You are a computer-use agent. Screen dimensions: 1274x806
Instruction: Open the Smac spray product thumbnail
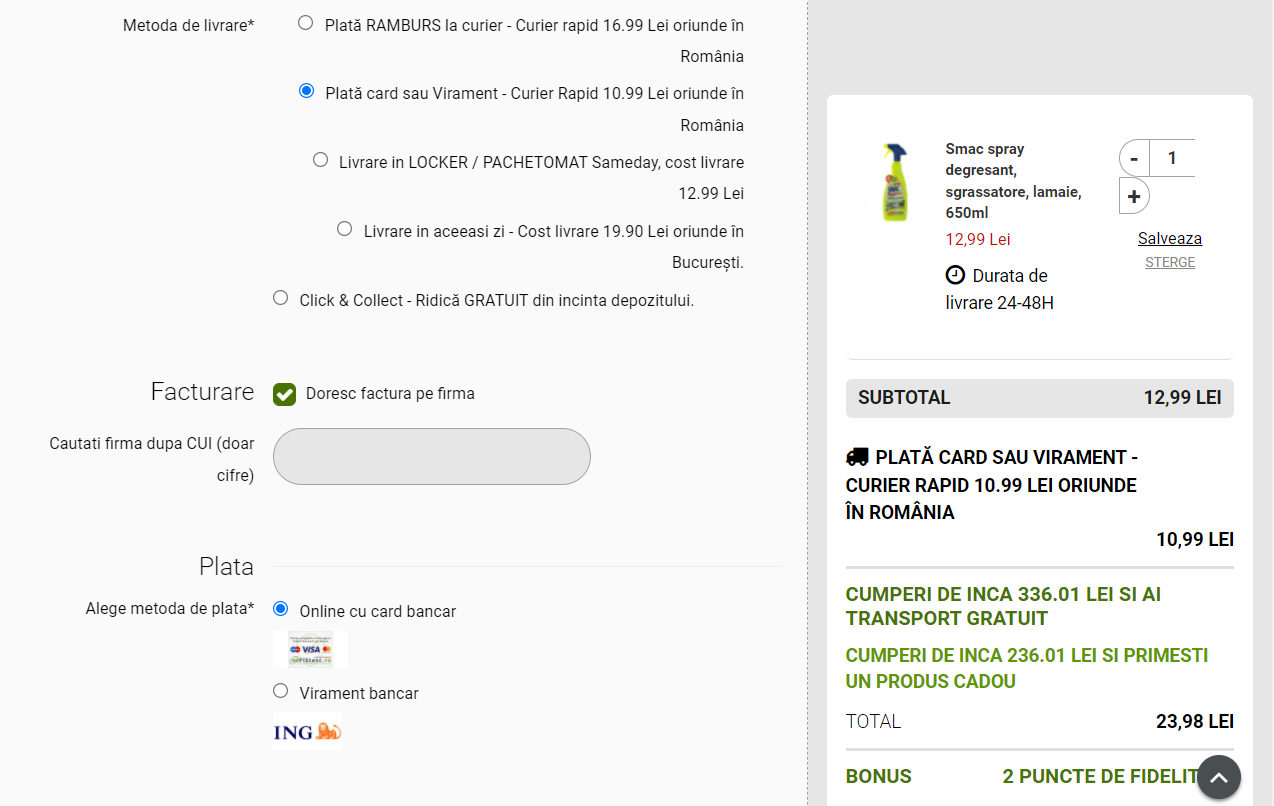pyautogui.click(x=894, y=182)
